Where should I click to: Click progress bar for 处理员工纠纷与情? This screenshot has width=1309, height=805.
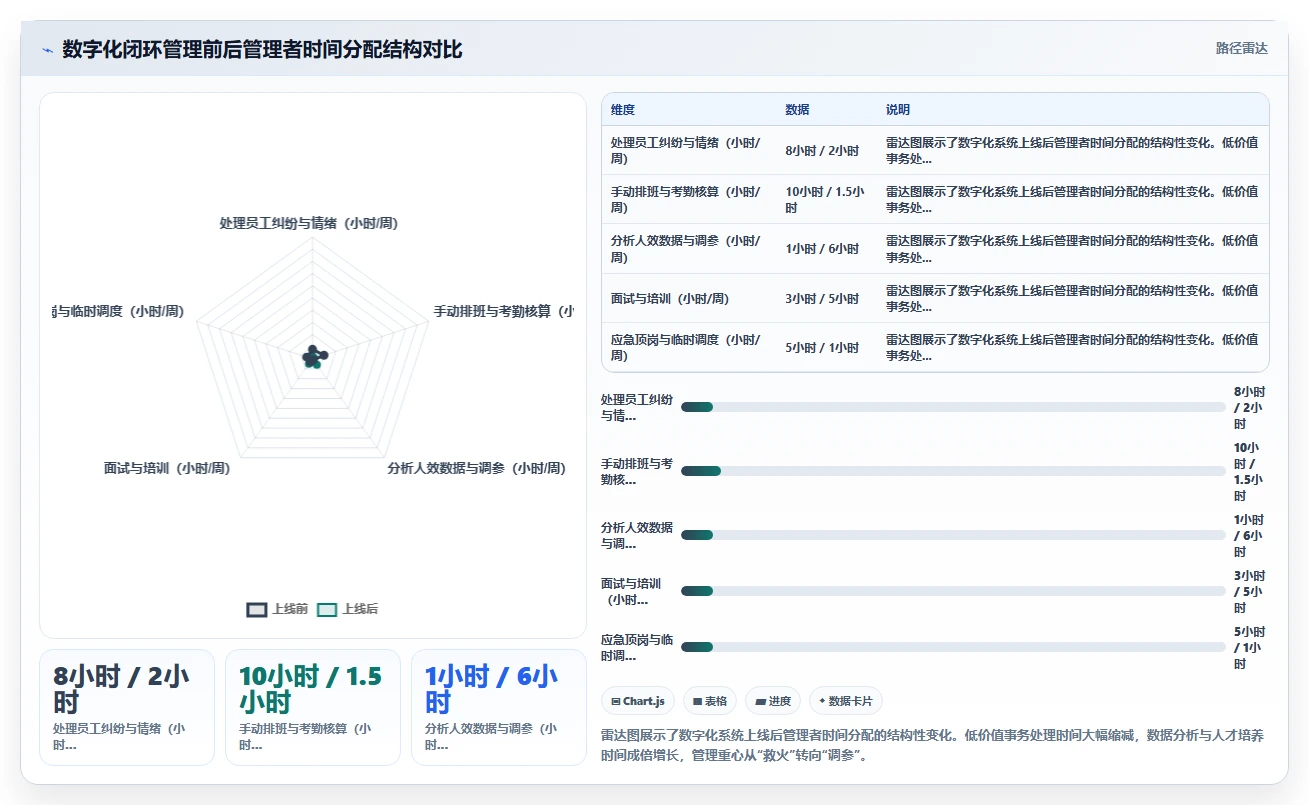tap(953, 407)
